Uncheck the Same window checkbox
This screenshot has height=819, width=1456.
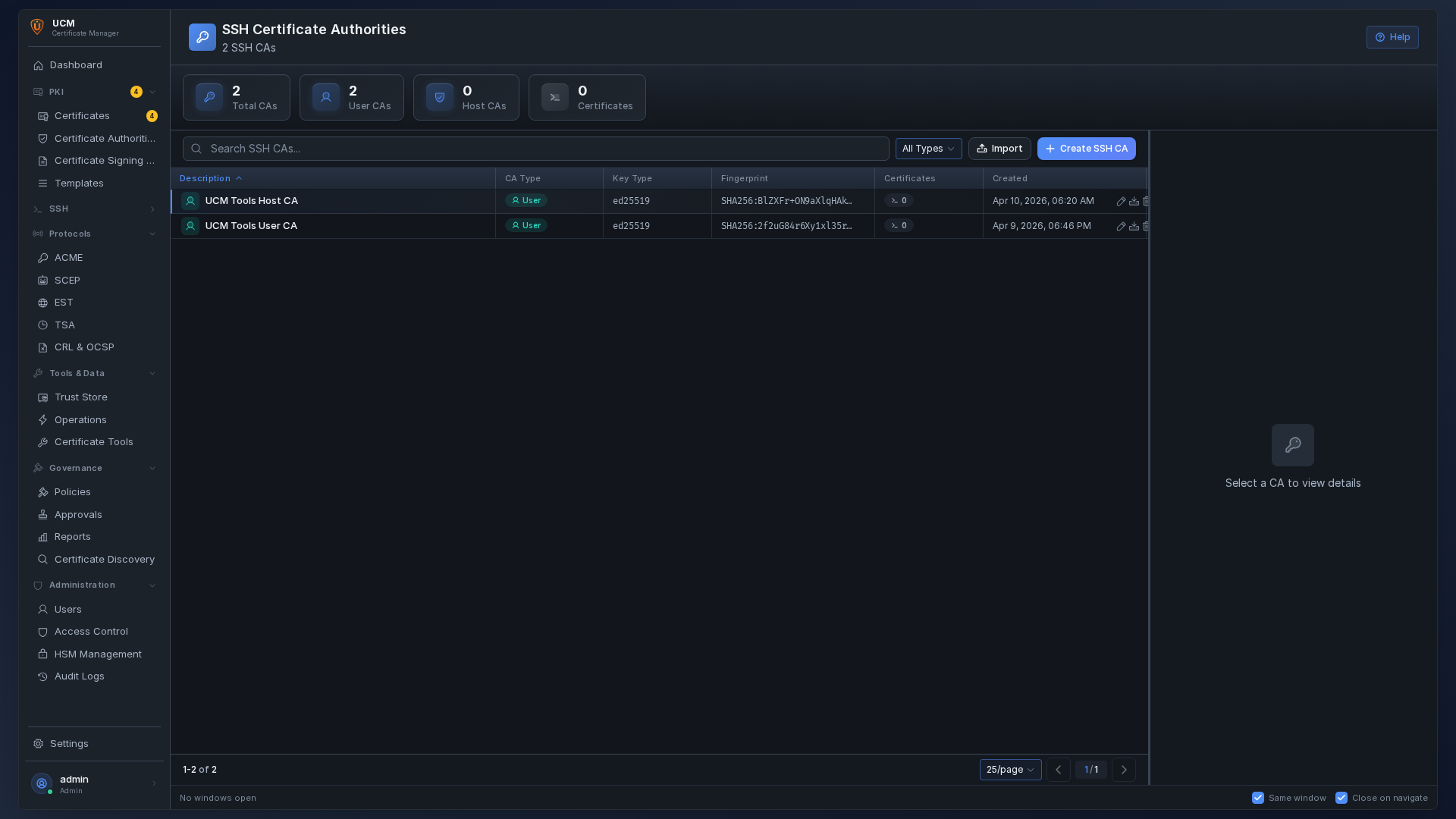pyautogui.click(x=1257, y=798)
